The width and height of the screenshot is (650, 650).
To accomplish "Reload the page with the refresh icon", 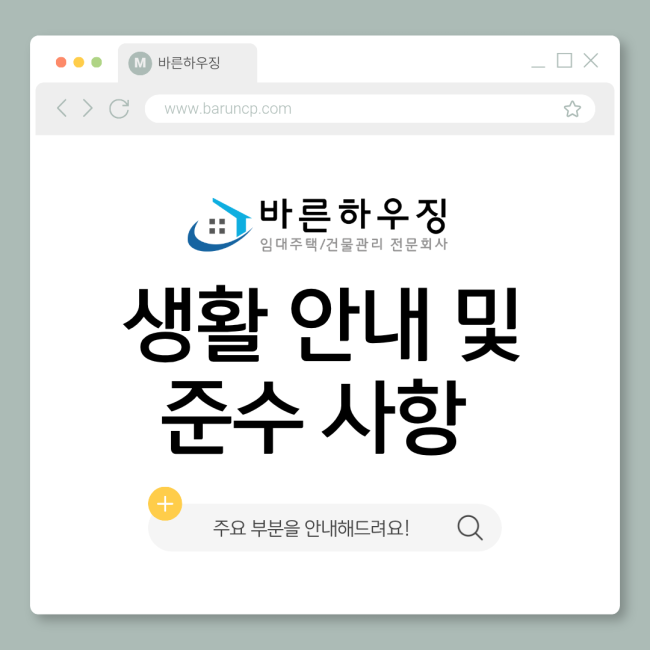I will click(x=119, y=109).
